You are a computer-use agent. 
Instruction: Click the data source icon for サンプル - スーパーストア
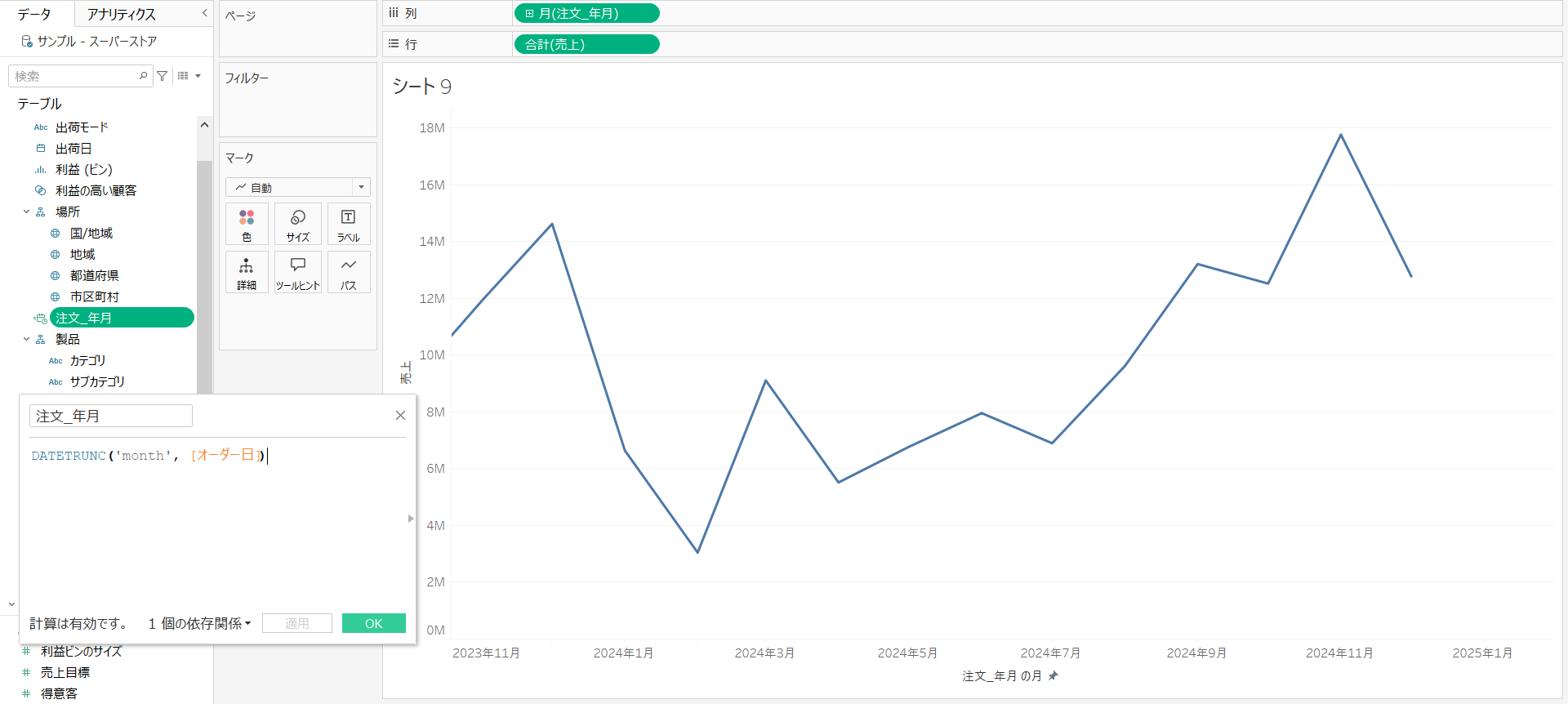pos(27,41)
